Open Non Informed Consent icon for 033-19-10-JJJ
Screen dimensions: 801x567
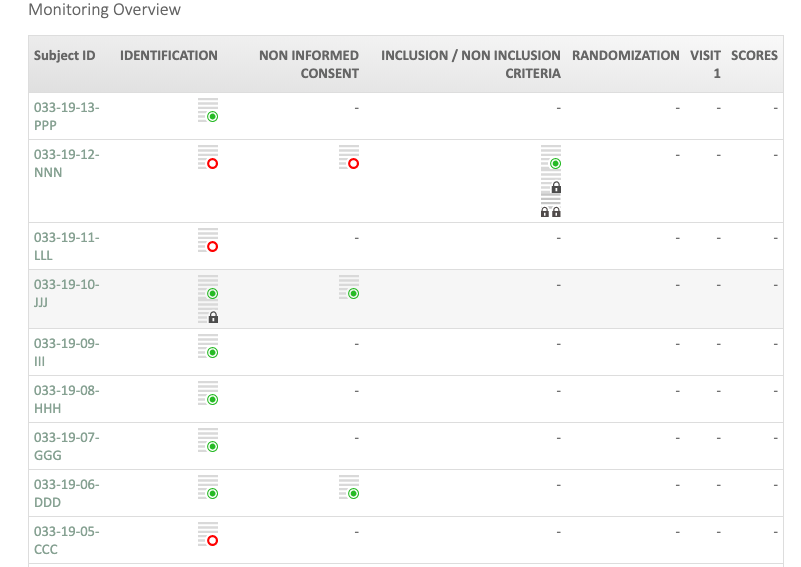click(349, 287)
